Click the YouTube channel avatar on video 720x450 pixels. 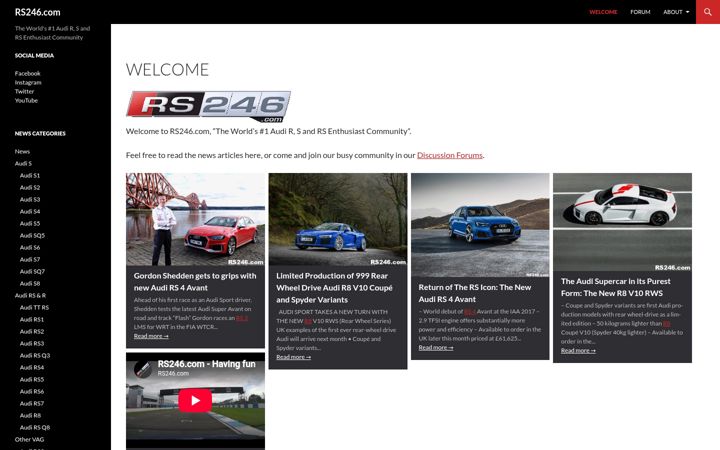[x=143, y=368]
